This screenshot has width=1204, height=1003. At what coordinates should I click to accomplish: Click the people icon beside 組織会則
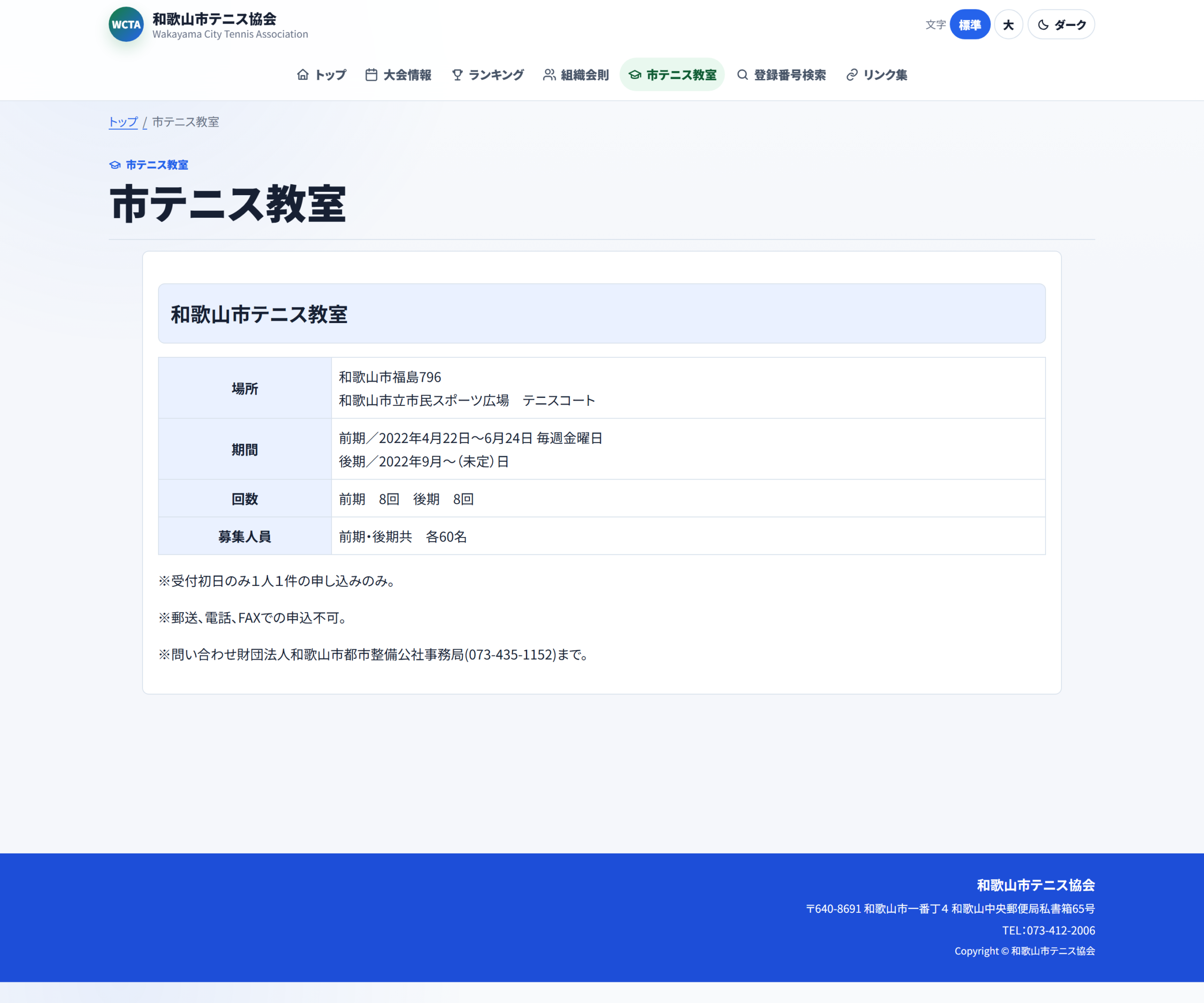click(549, 74)
